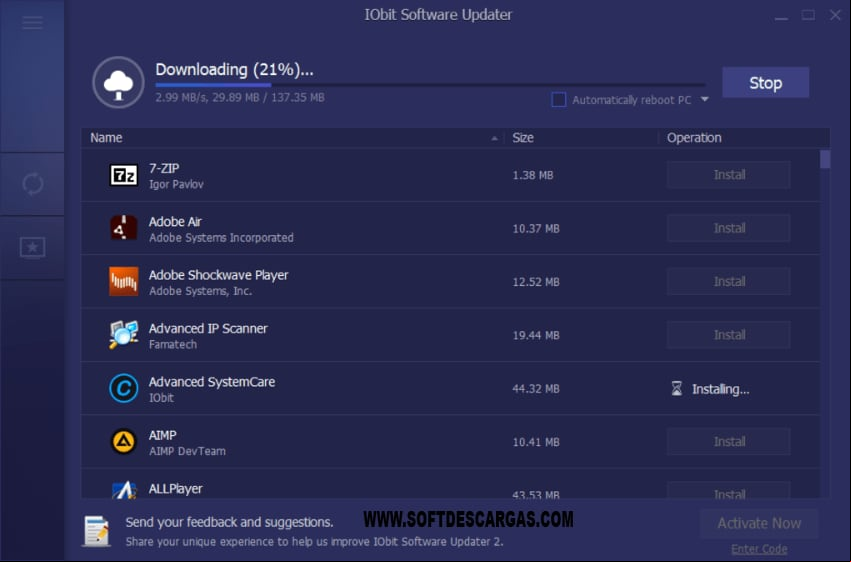Install ALLPlayer
851x562 pixels.
click(729, 491)
